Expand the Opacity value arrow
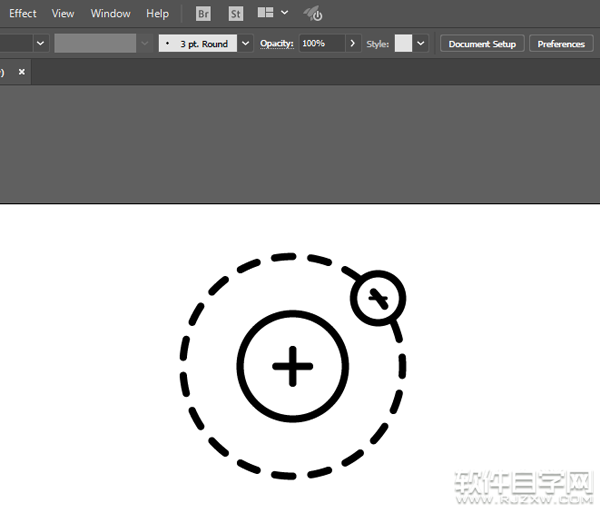600x513 pixels. point(352,44)
